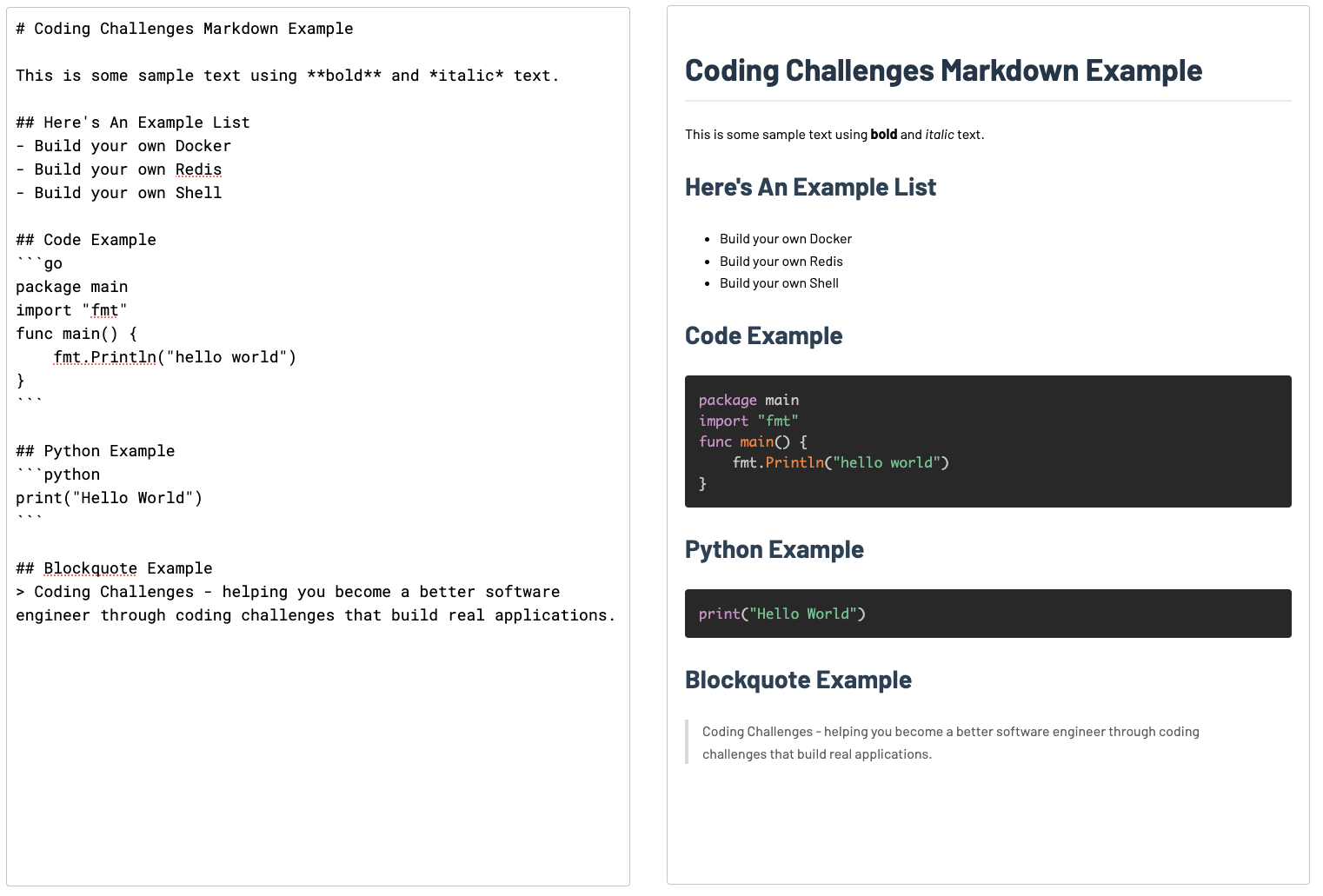Click preview bullet 'Build your own Redis'
1323x896 pixels.
click(x=781, y=262)
